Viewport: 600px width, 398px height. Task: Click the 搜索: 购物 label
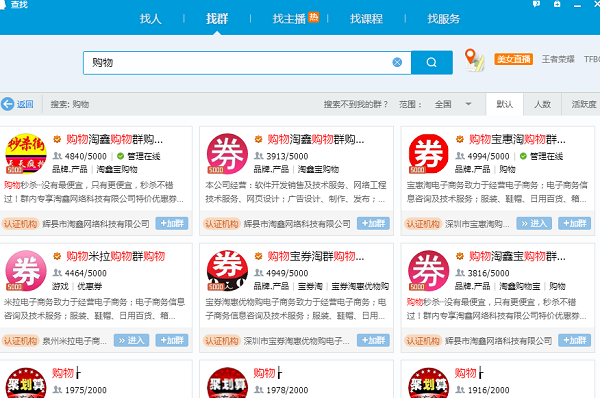tap(70, 104)
